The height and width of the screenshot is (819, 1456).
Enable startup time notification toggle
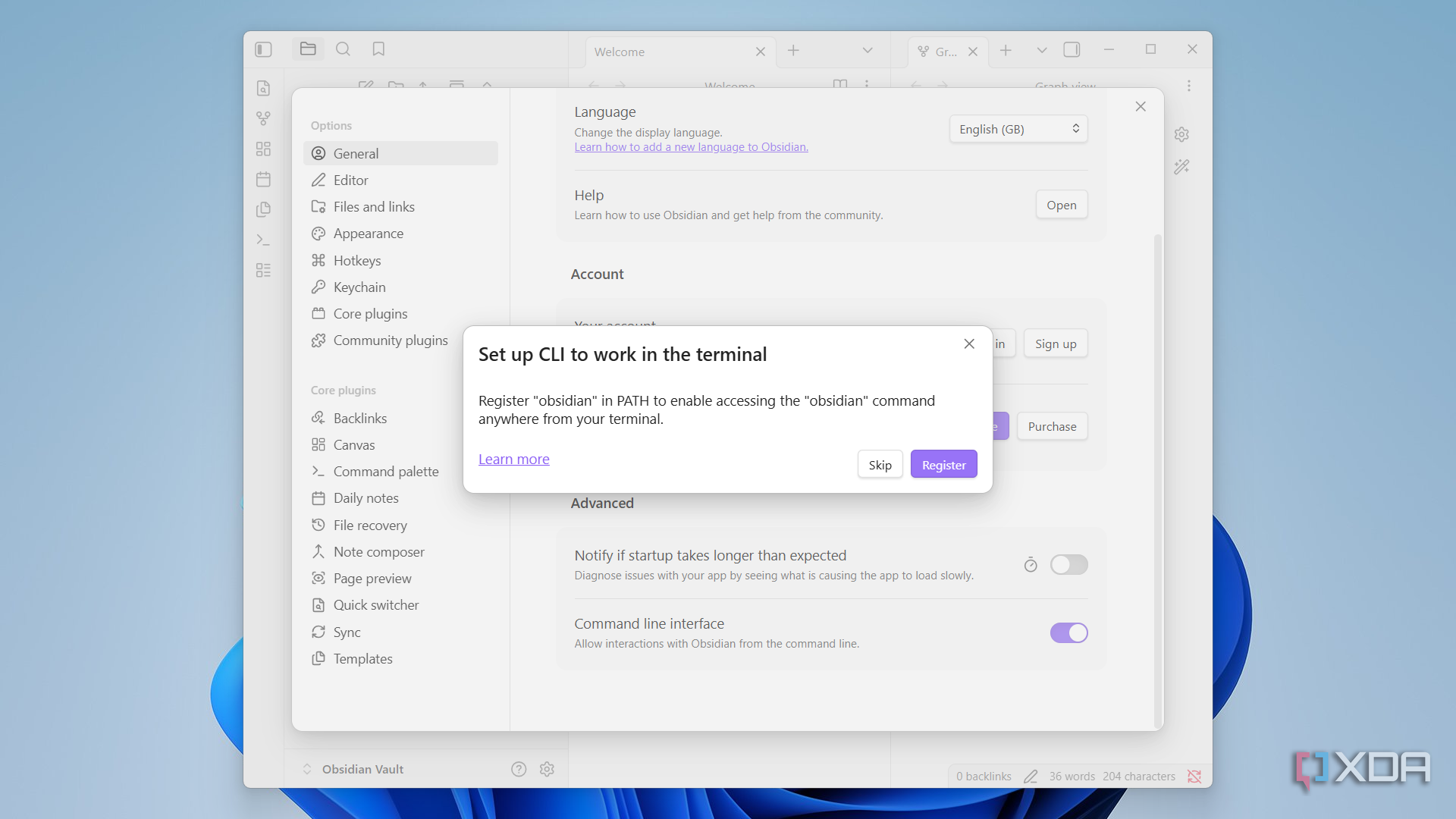point(1068,564)
